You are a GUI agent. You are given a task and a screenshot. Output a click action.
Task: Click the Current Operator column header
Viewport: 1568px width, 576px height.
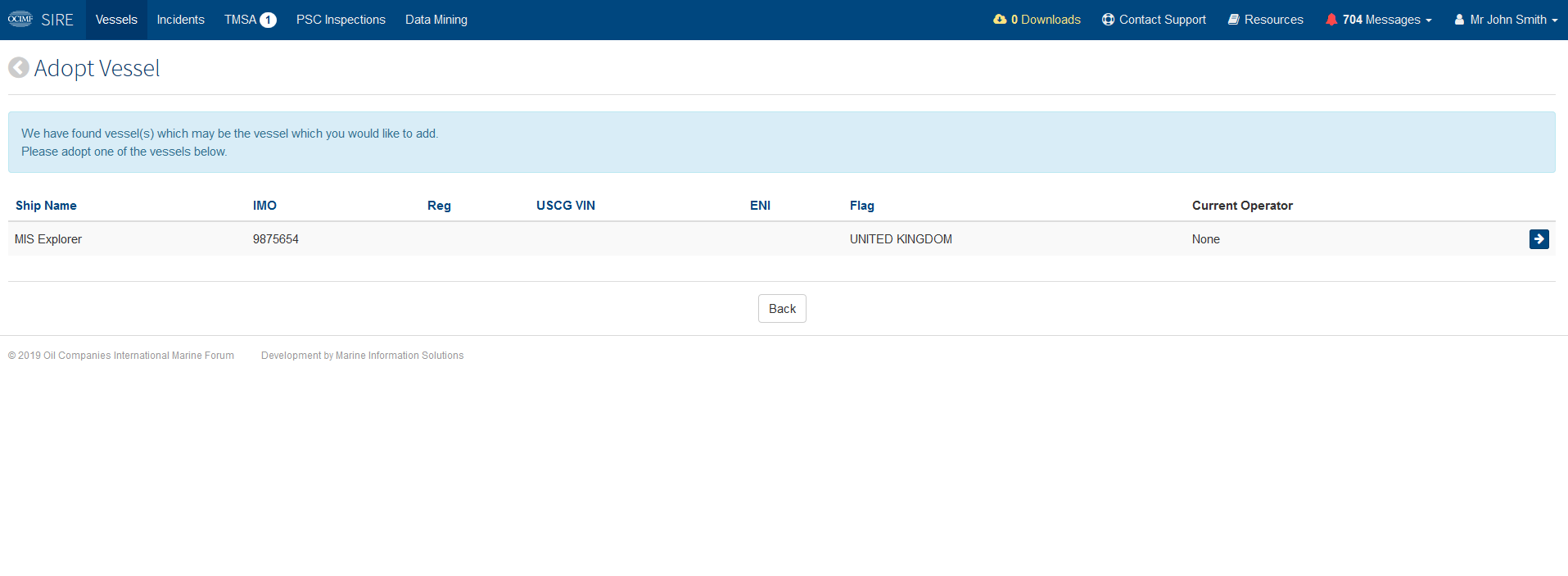click(x=1242, y=206)
